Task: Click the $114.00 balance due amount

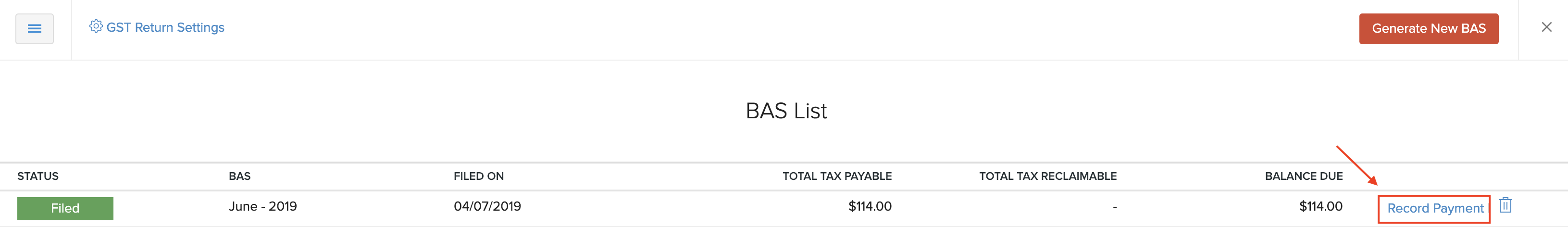Action: pyautogui.click(x=1320, y=206)
